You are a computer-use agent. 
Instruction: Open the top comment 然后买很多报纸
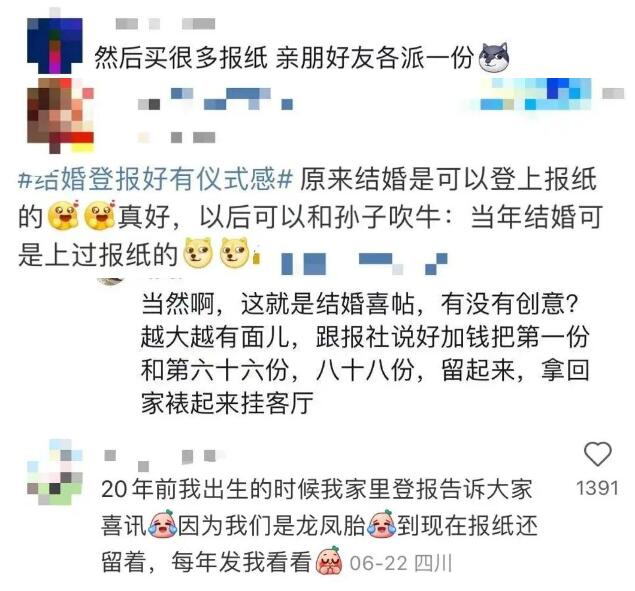click(283, 58)
